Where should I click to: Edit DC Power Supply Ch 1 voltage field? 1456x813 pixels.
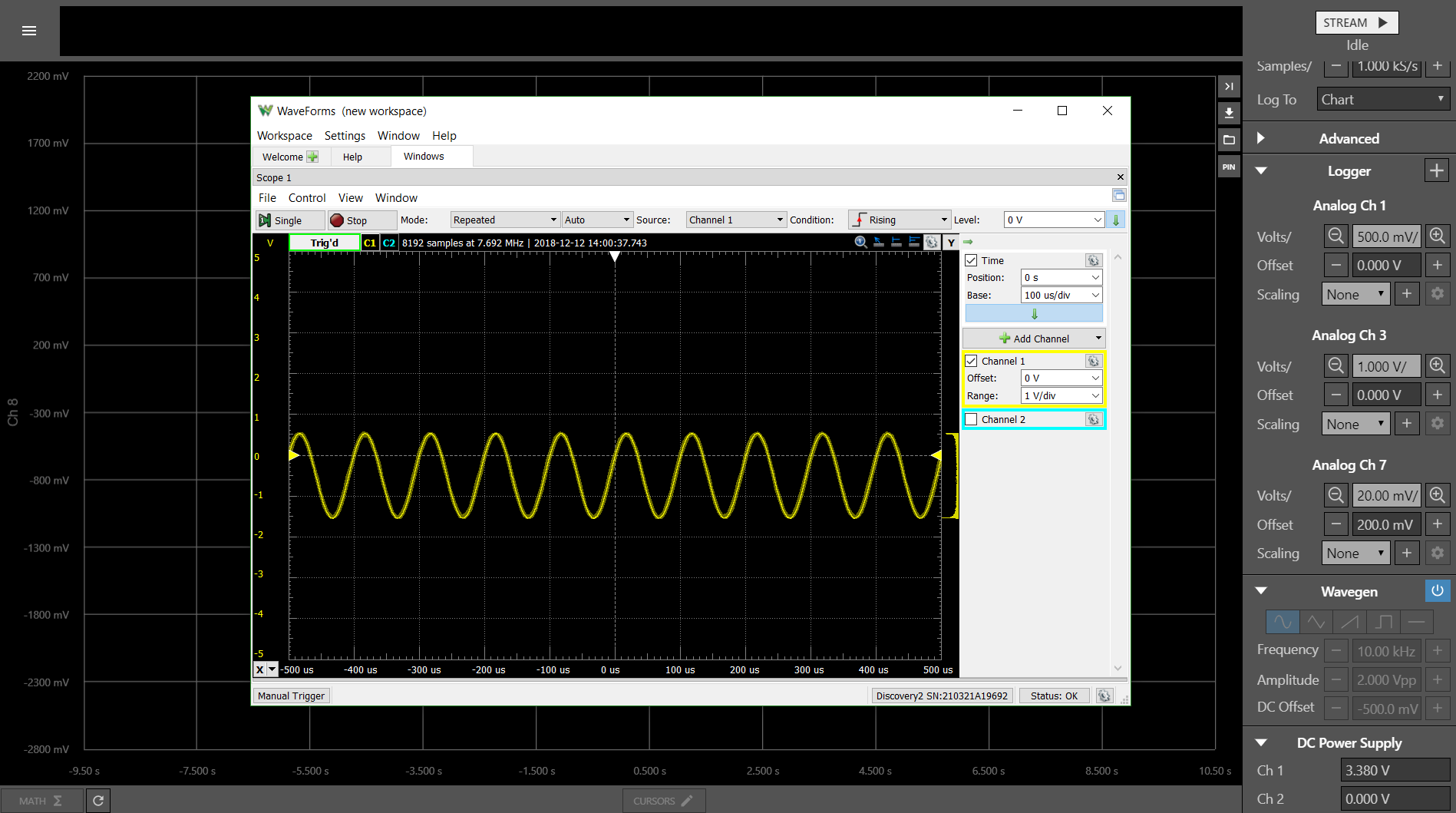click(x=1395, y=770)
